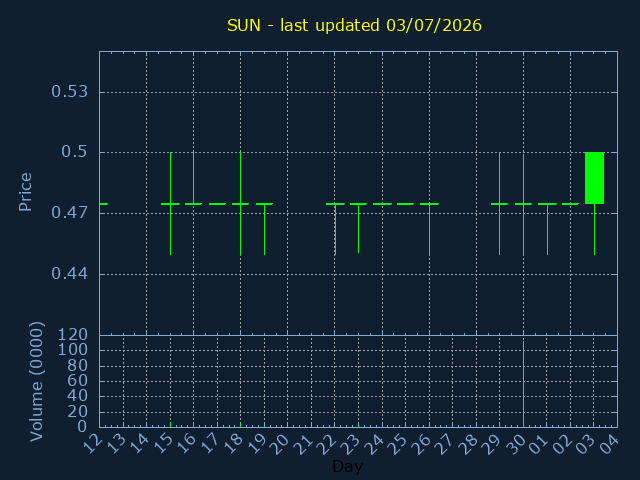The image size is (640, 480).
Task: Select the 0.5 price axis label
Action: [74, 152]
